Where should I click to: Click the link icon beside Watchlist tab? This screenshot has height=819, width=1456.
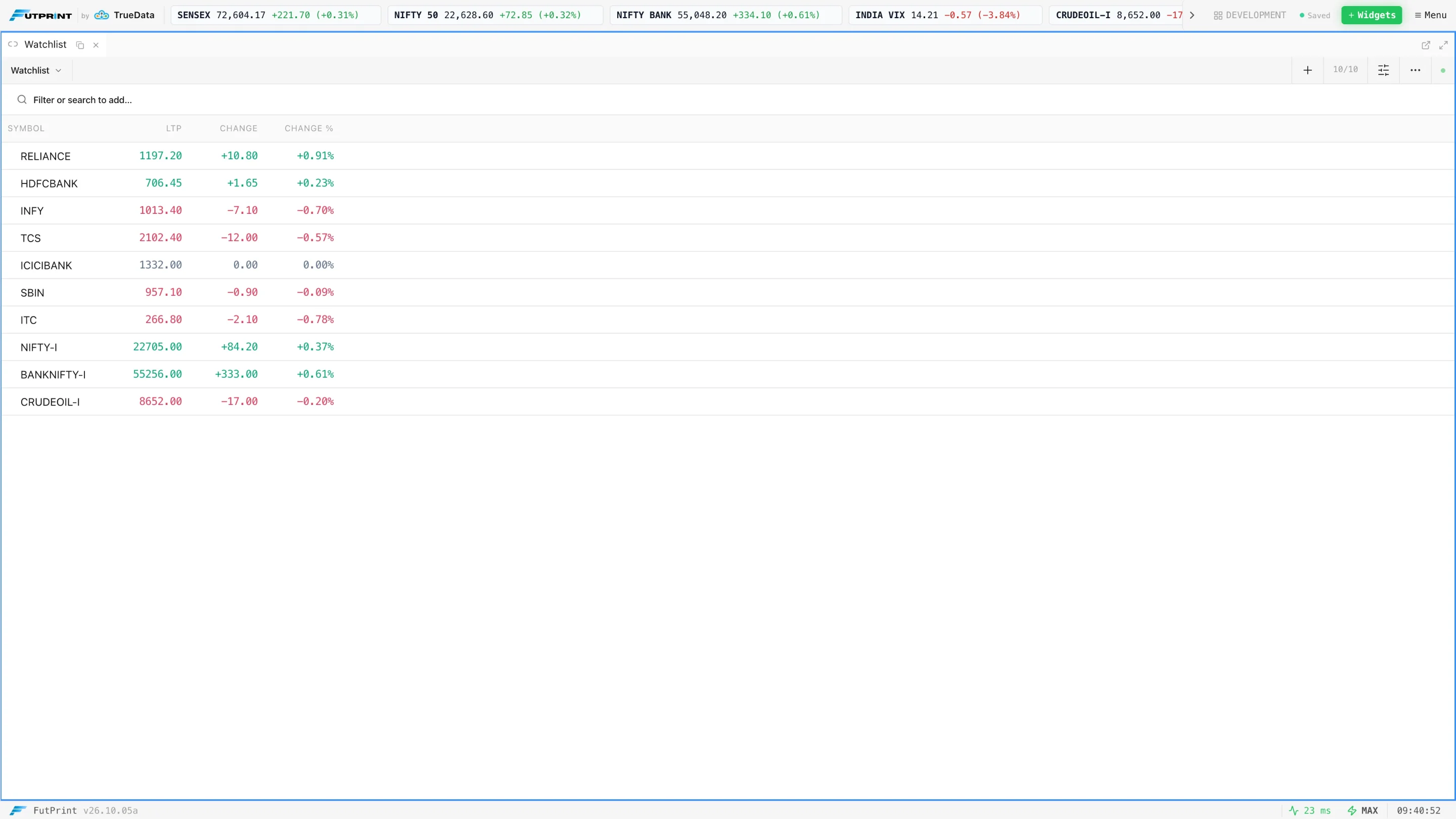[x=13, y=44]
